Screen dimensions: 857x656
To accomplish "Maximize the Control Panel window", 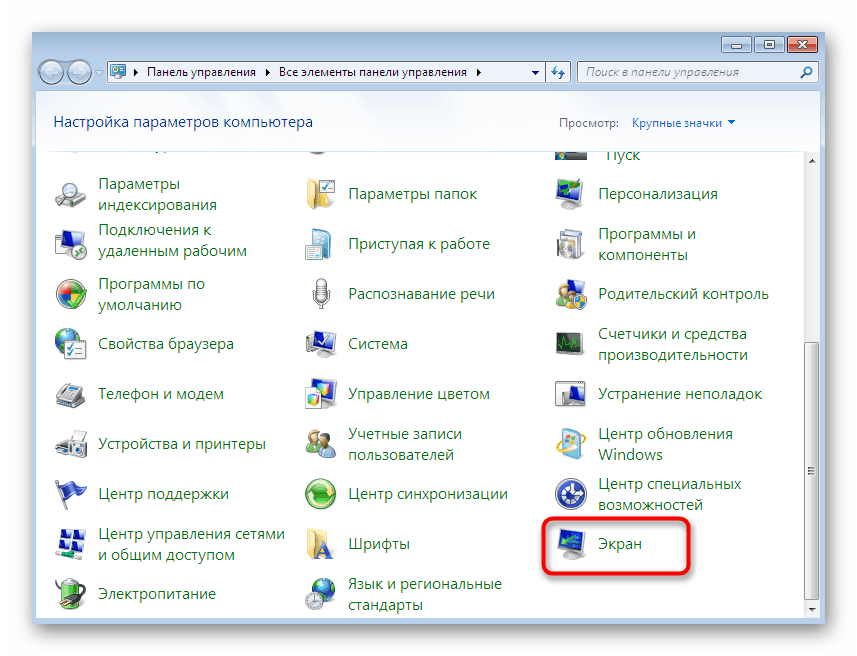I will pyautogui.click(x=769, y=44).
